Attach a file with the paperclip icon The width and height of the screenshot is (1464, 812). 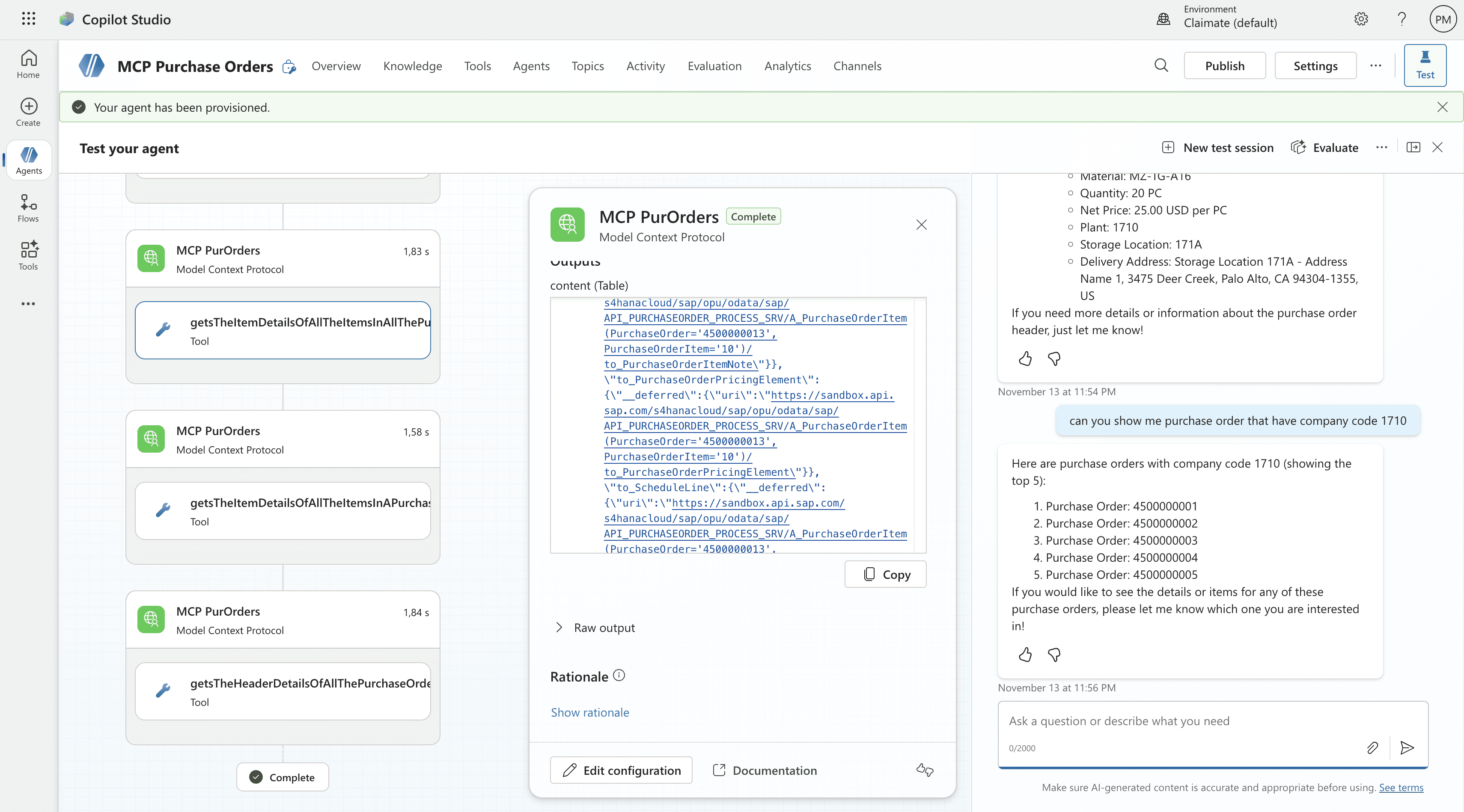pos(1372,748)
